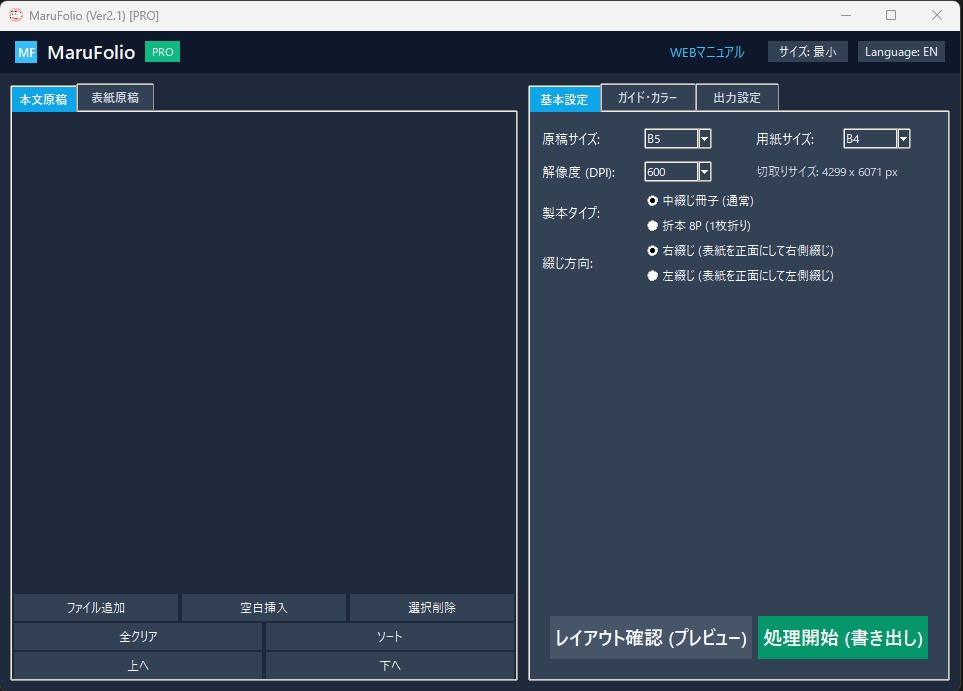Click the サイズ: 最小 button
This screenshot has width=963, height=691.
click(x=808, y=52)
